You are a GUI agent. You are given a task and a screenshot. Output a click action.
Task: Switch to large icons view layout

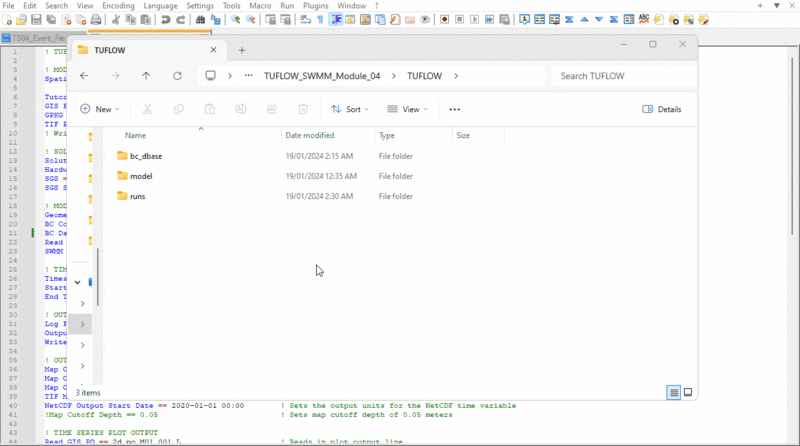(688, 393)
